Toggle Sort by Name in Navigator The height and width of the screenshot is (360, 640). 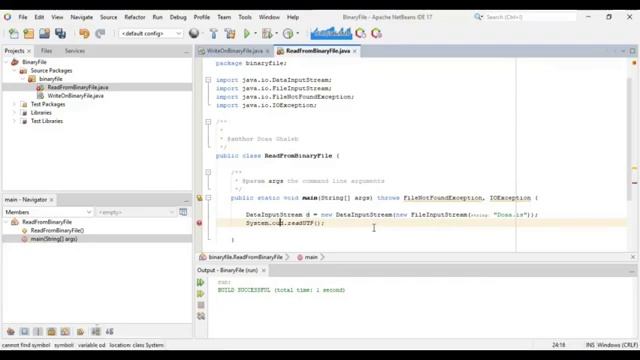[96, 331]
